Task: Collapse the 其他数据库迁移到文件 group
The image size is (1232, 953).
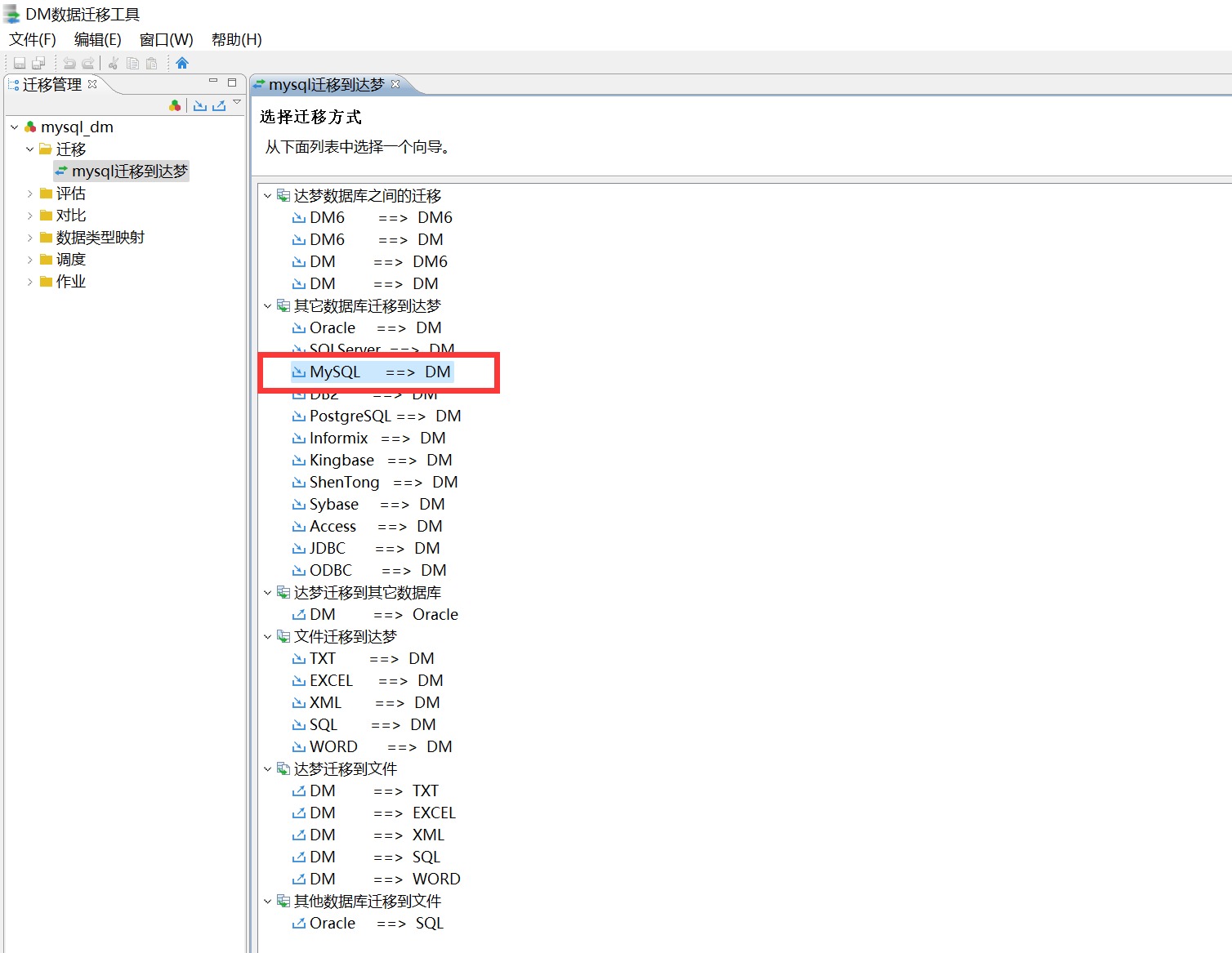Action: [x=267, y=902]
